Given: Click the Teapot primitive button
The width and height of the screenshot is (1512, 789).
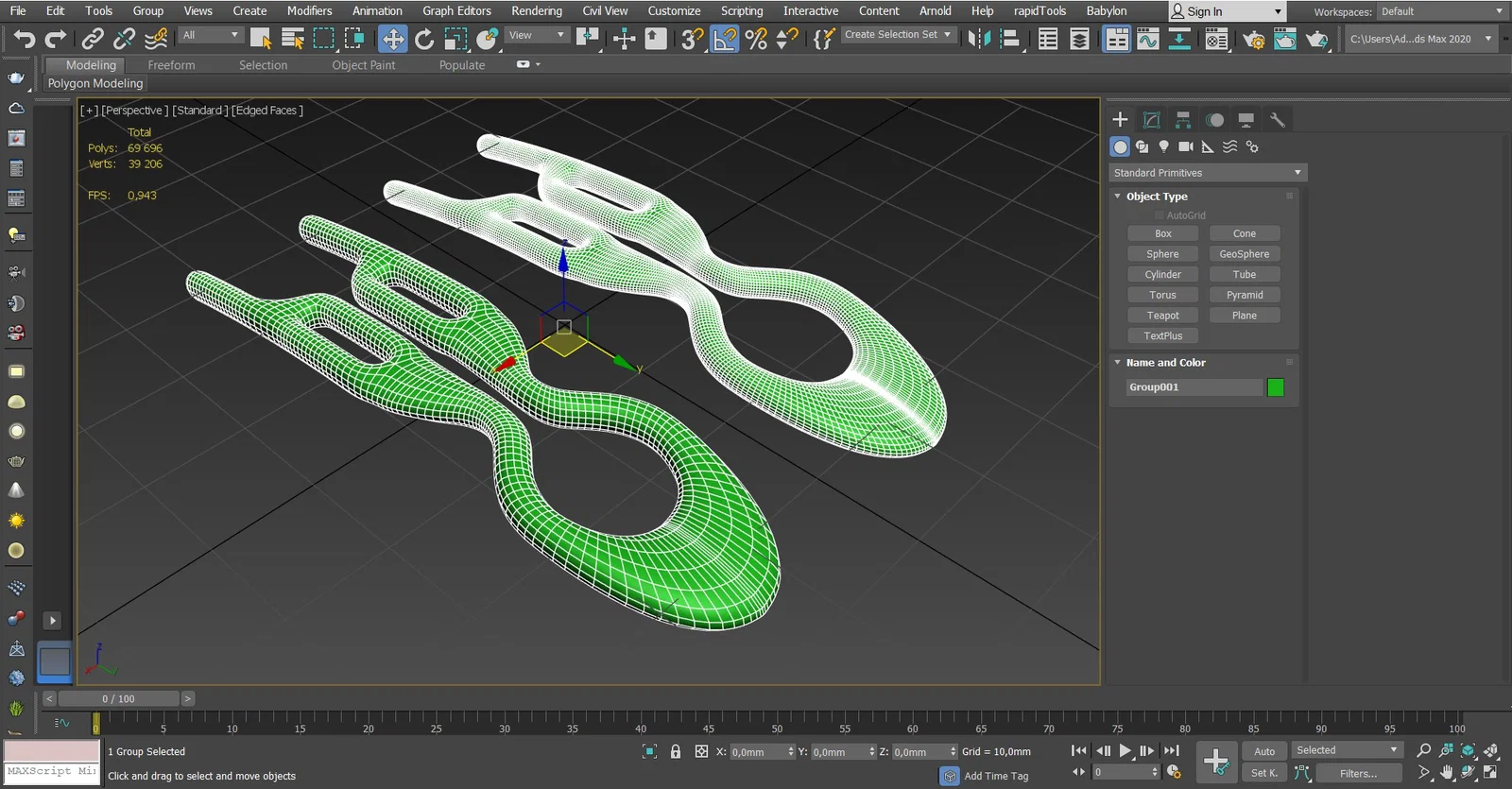Looking at the screenshot, I should point(1162,316).
